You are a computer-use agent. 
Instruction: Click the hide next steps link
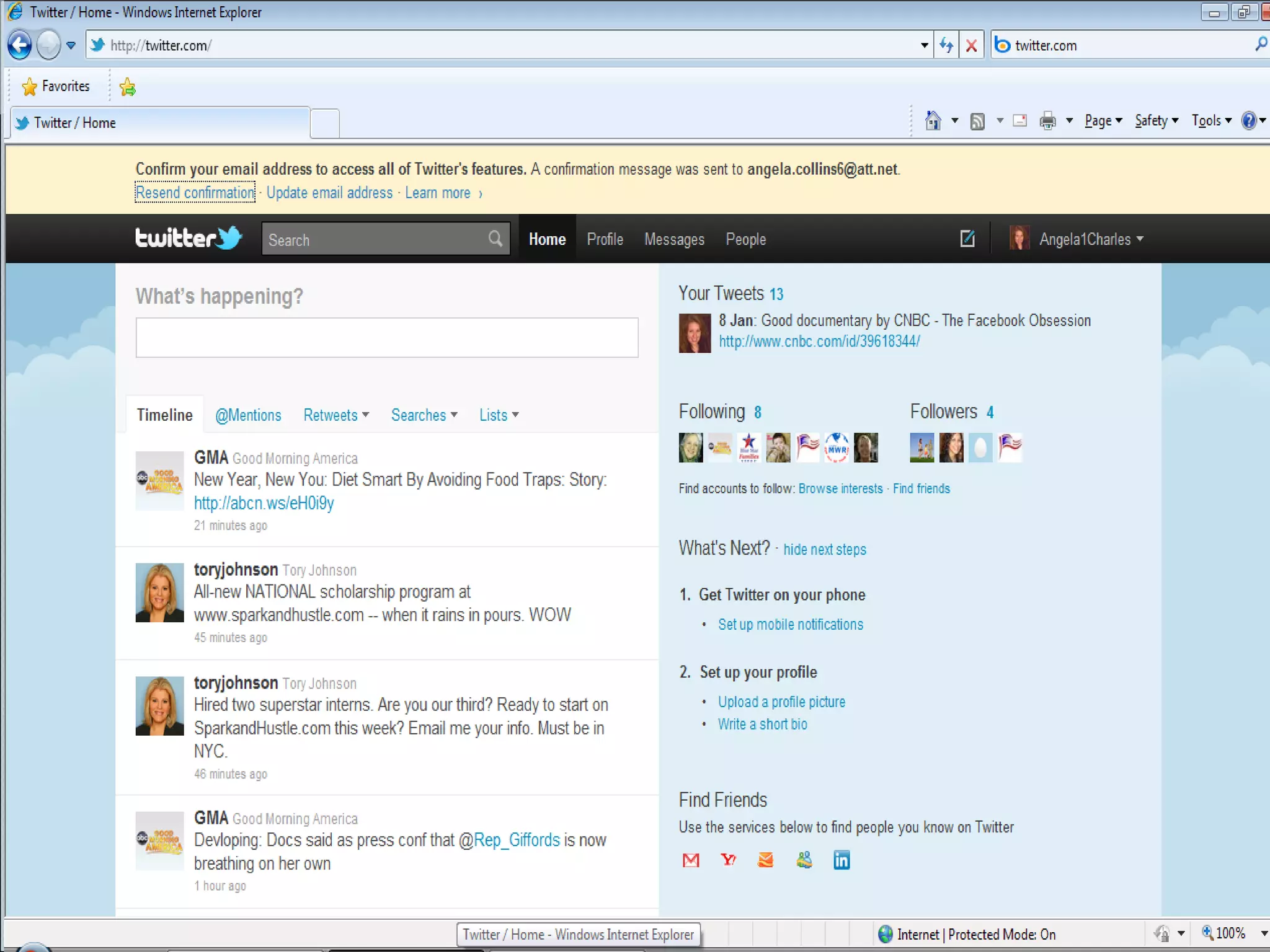pyautogui.click(x=824, y=549)
